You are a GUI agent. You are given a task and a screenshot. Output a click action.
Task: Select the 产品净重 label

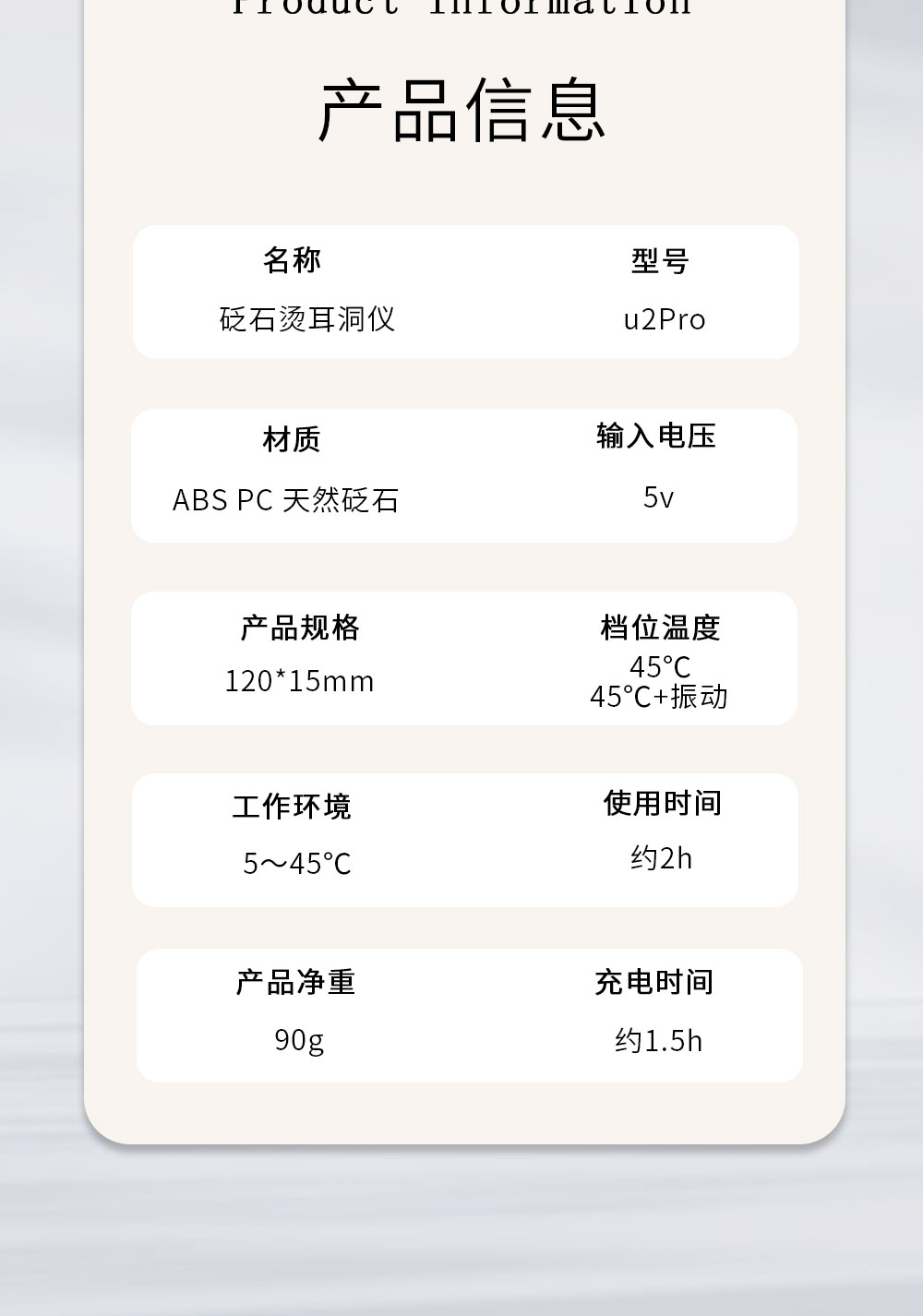pyautogui.click(x=295, y=982)
